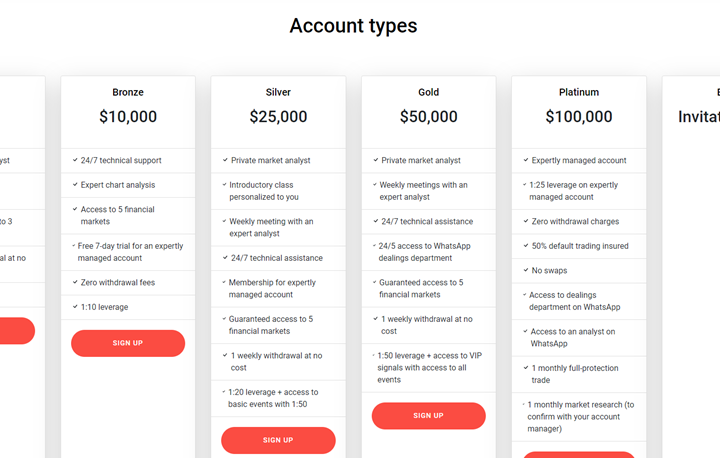
Task: Click checkmark beside 1:10 leverage
Action: (x=75, y=307)
